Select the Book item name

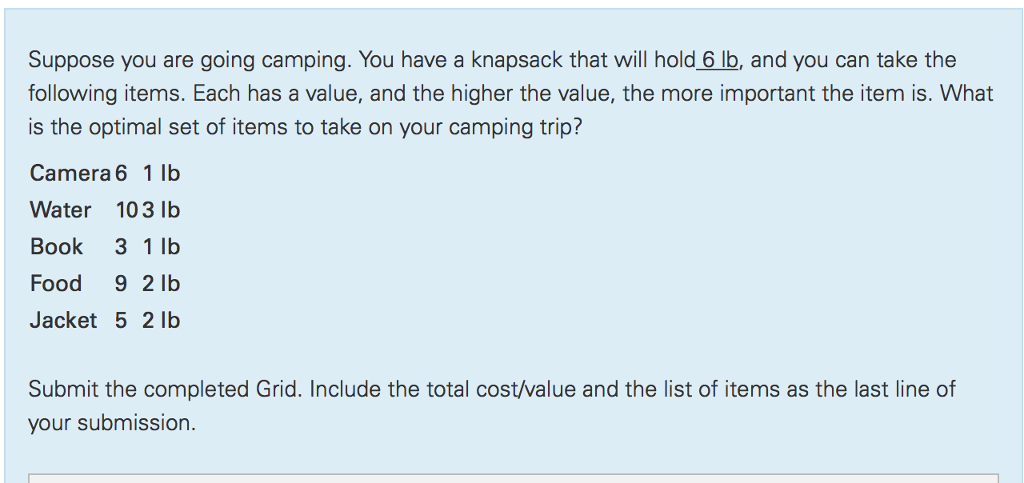(56, 246)
